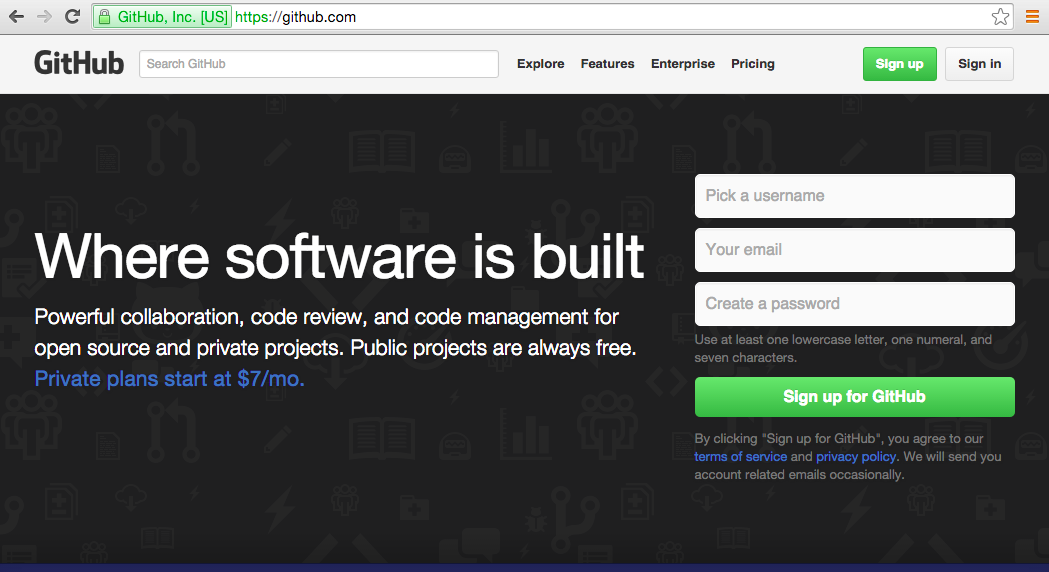
Task: Focus the Search GitHub field
Action: [x=318, y=64]
